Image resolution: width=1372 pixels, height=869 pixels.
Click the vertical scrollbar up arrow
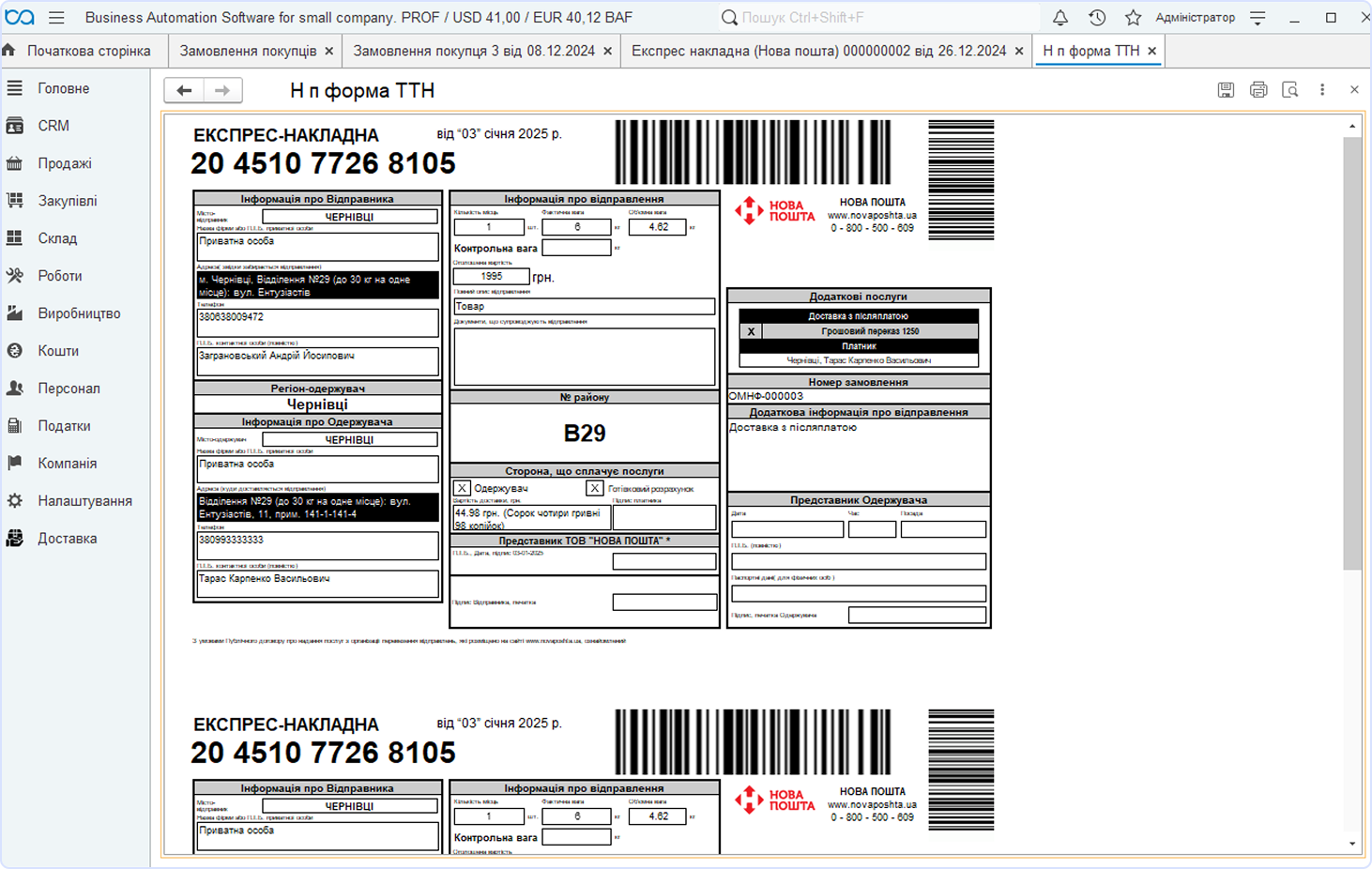tap(1352, 126)
